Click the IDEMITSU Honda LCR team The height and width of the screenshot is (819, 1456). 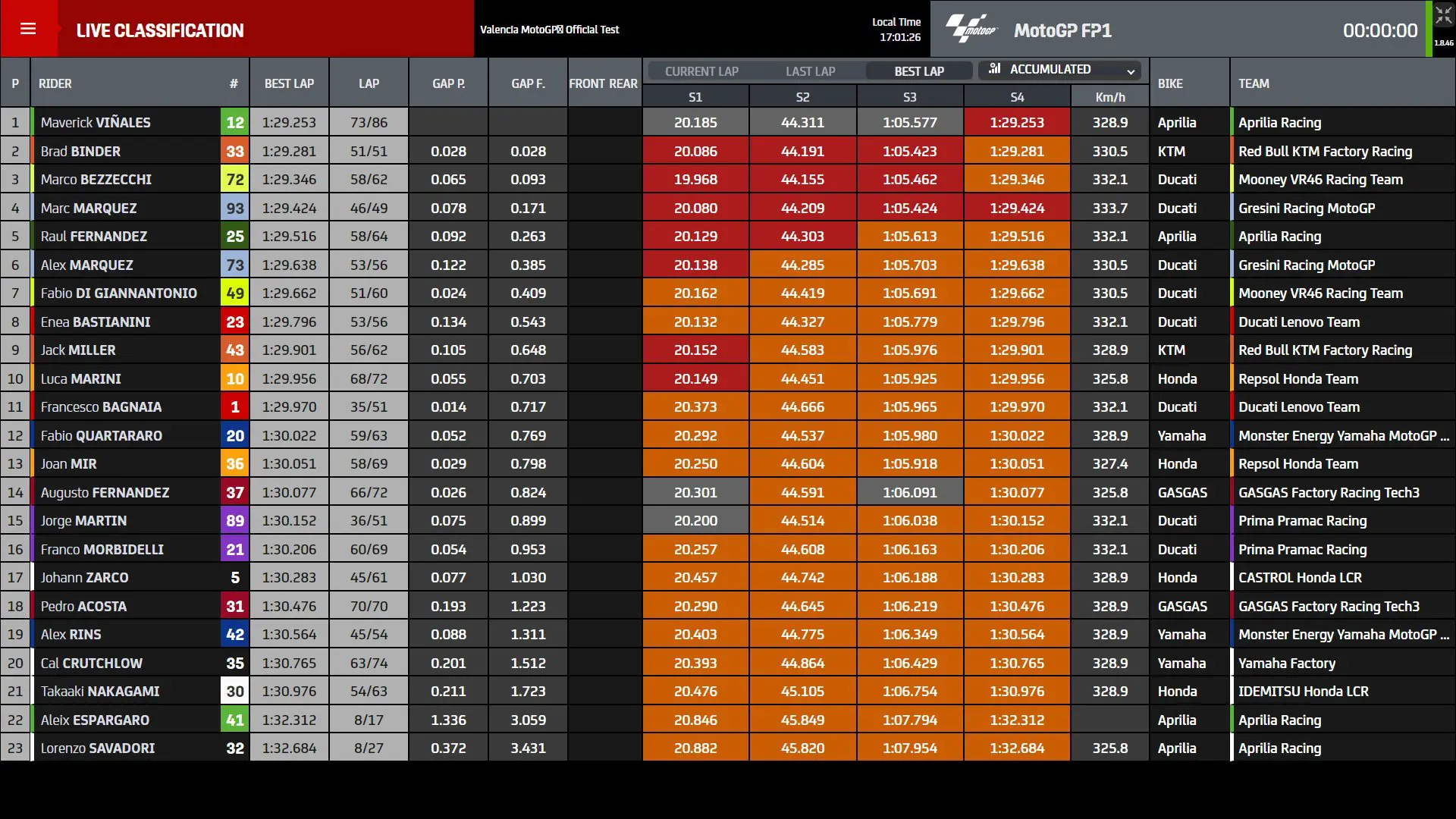click(1304, 691)
